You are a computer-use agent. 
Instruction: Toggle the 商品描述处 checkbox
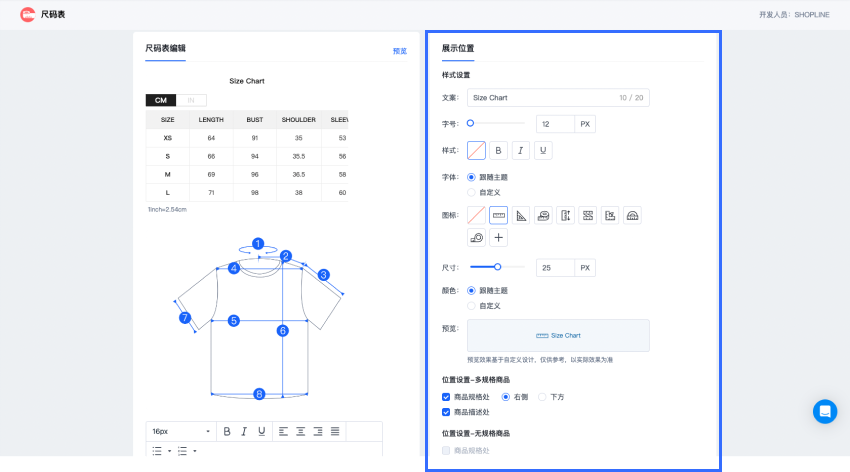click(x=447, y=412)
